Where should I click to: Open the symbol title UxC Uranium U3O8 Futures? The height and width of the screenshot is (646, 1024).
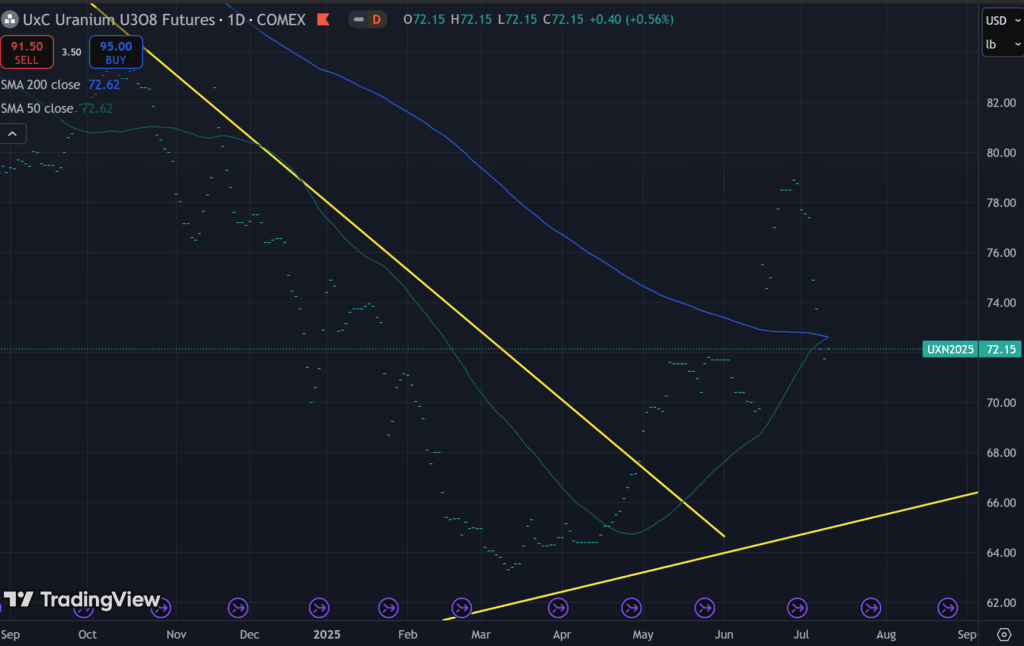click(x=118, y=20)
